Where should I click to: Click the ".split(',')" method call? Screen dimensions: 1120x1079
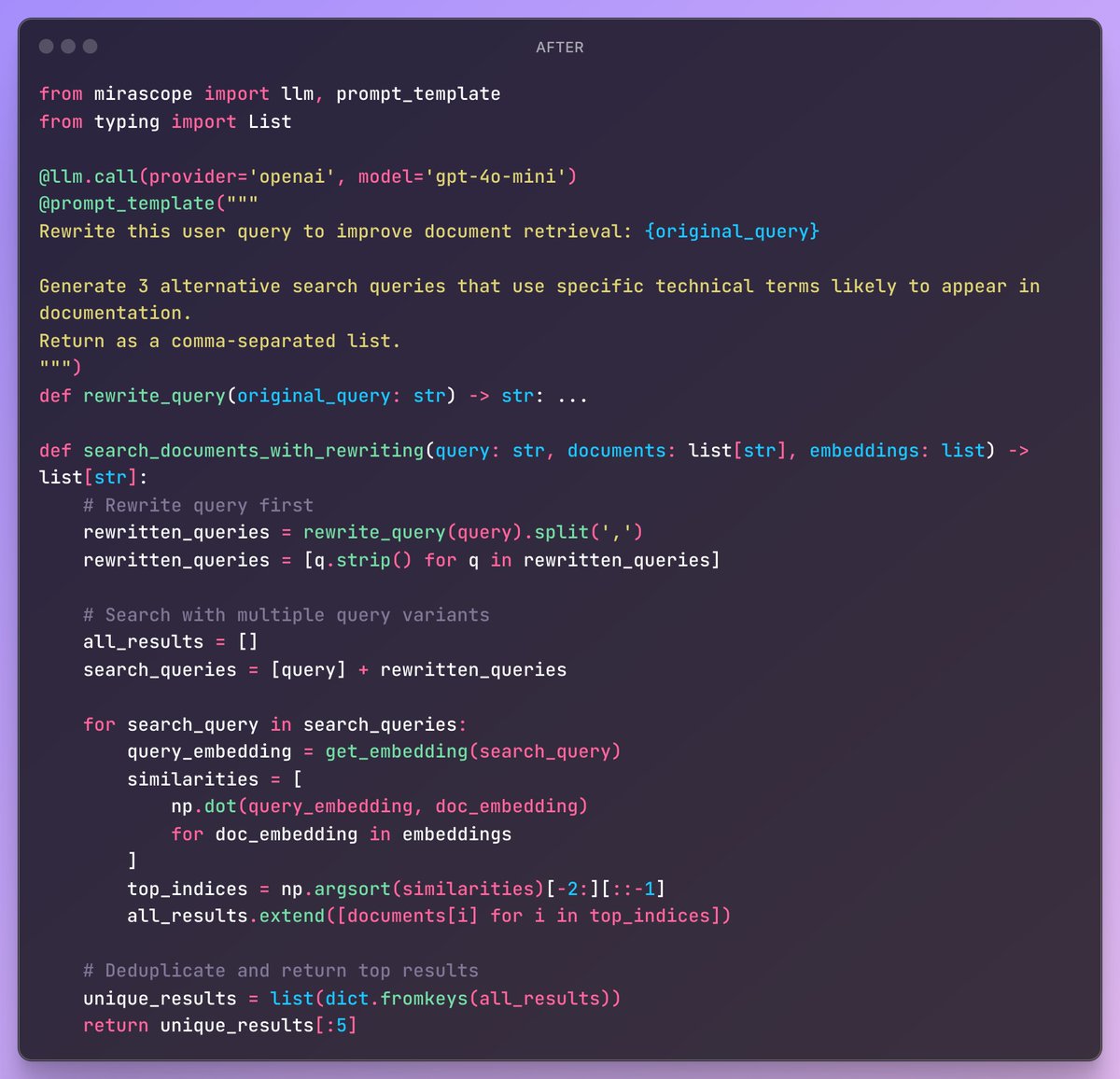point(583,533)
